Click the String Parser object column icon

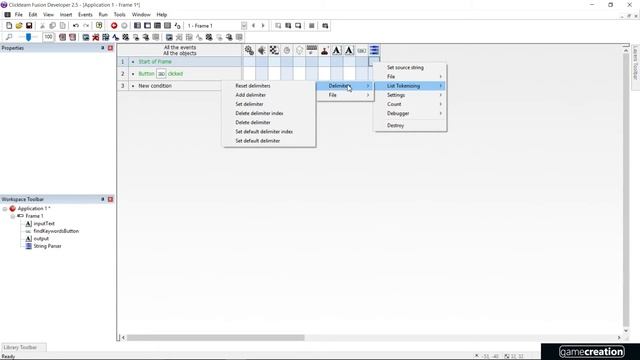[x=374, y=50]
